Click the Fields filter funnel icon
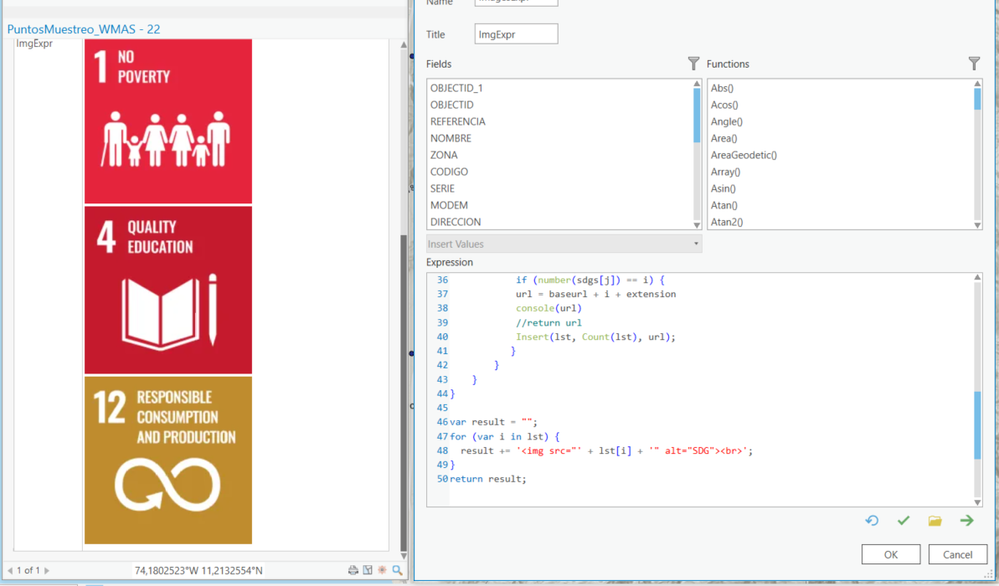 pos(693,64)
